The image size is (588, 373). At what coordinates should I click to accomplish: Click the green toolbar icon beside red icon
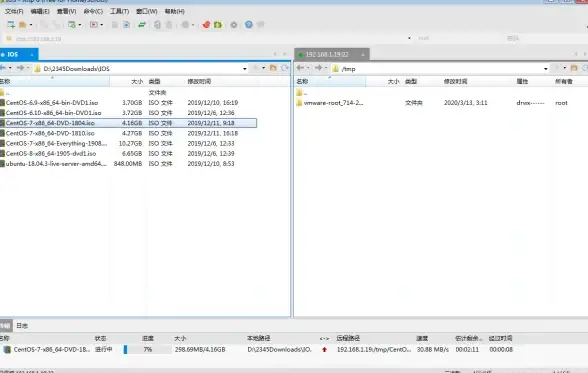(218, 25)
